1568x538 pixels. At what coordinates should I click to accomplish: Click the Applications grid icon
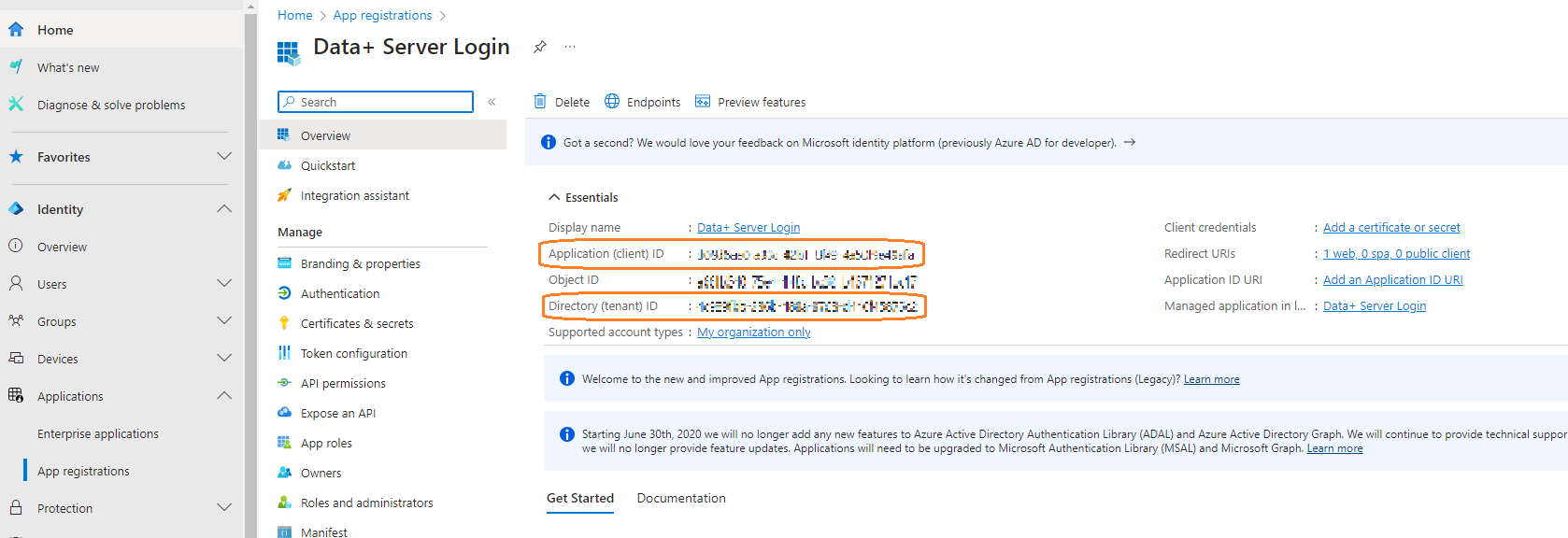pyautogui.click(x=16, y=396)
